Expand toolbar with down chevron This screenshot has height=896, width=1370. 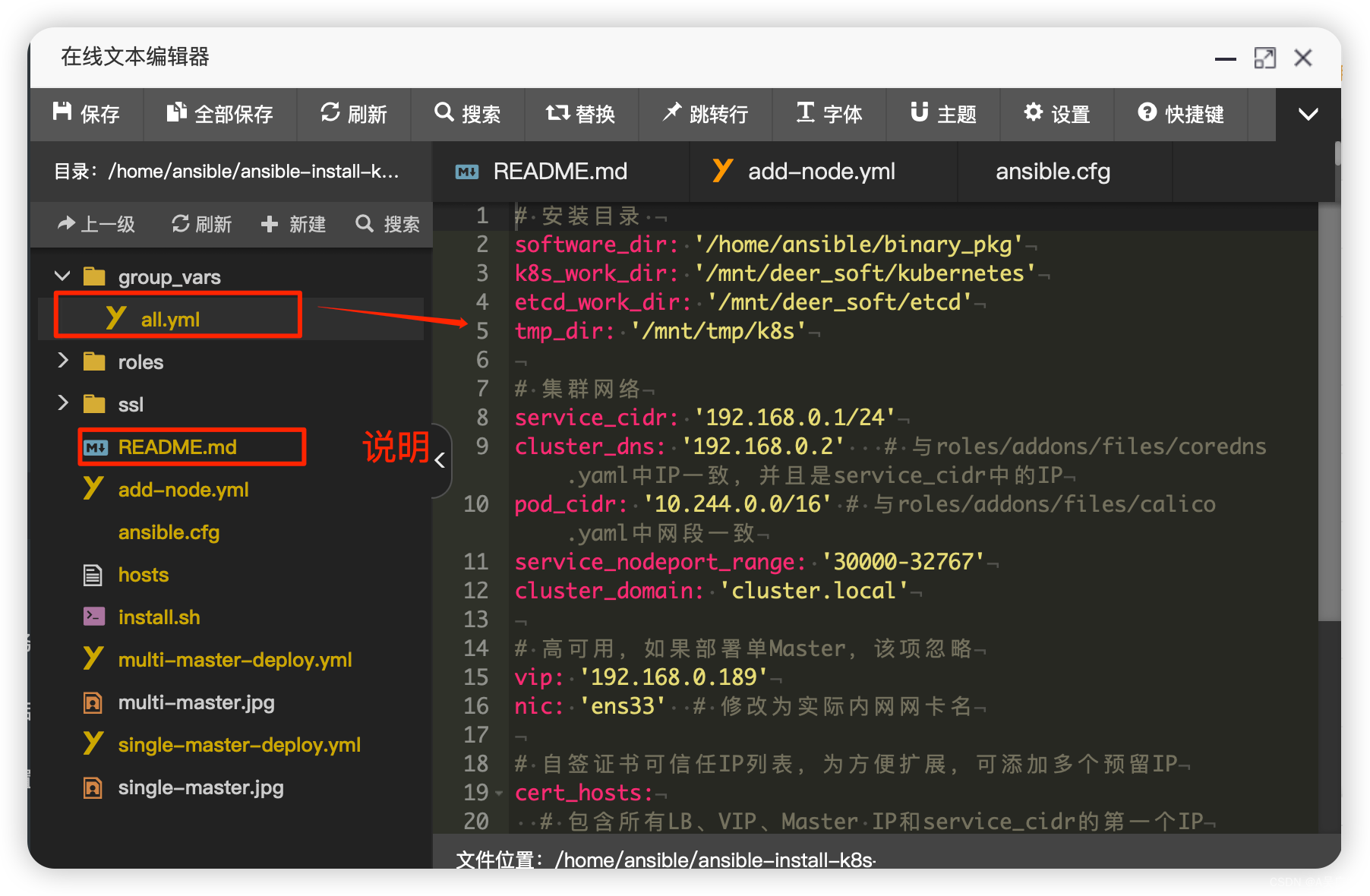tap(1308, 114)
